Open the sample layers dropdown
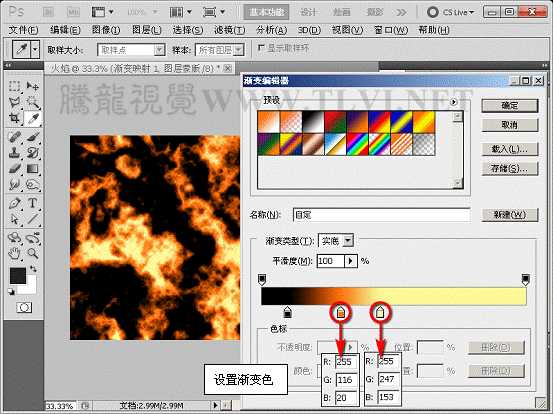 click(239, 50)
